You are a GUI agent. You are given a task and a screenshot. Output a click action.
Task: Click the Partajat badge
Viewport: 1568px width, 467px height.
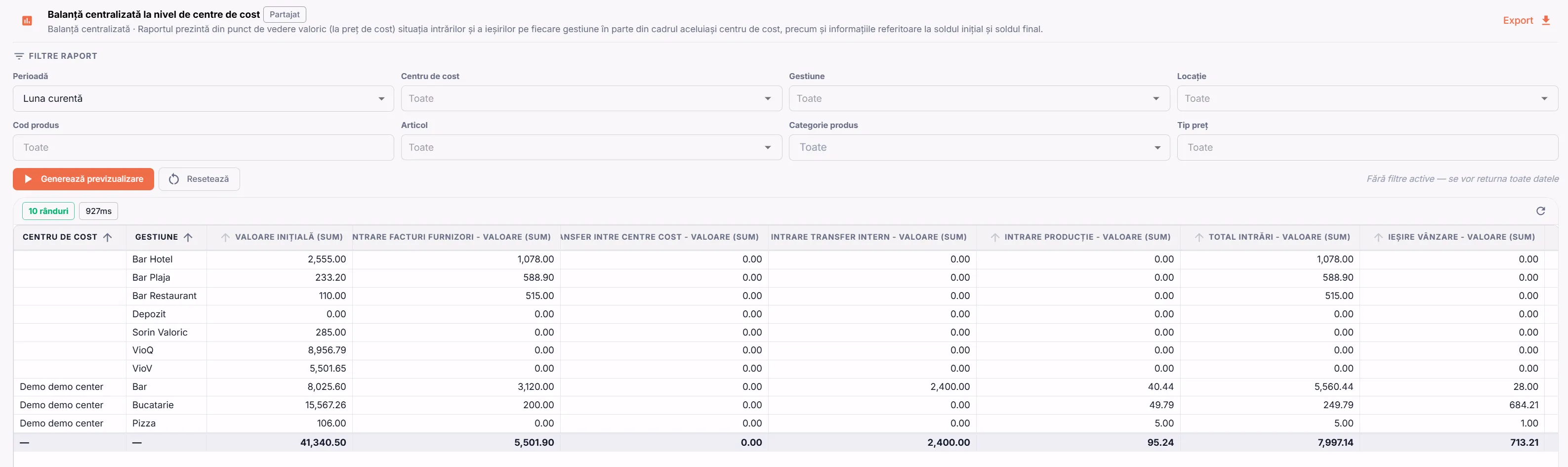284,15
